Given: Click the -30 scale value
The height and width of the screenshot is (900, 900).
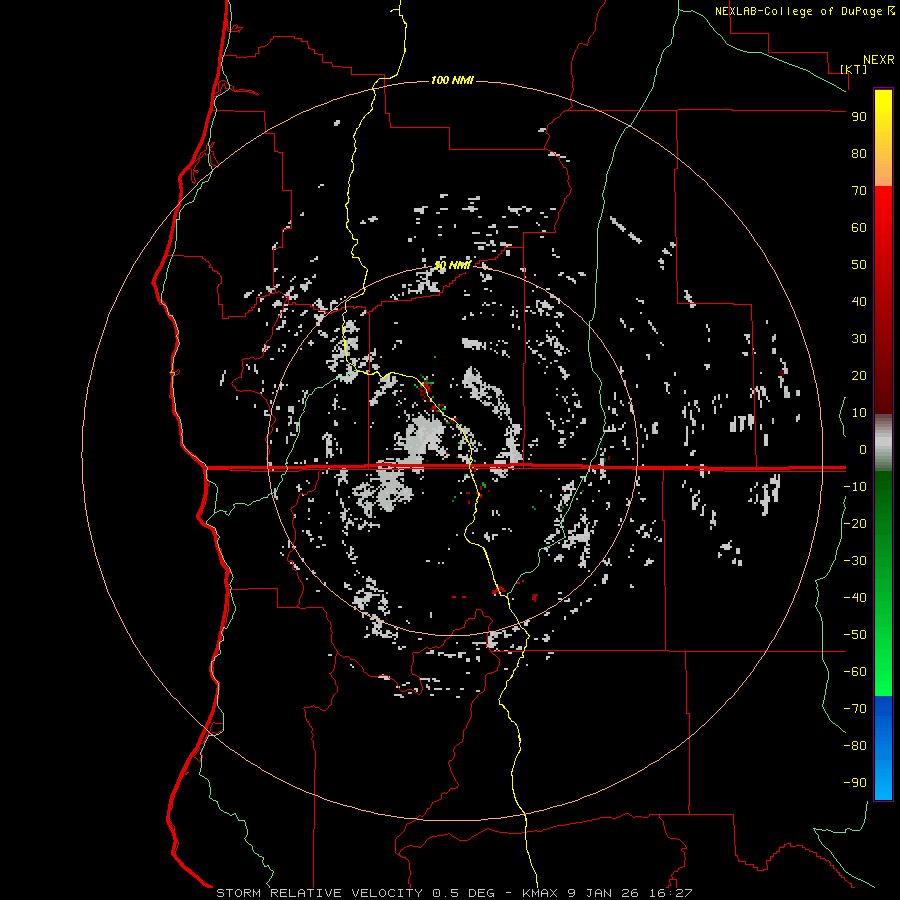Looking at the screenshot, I should click(855, 561).
